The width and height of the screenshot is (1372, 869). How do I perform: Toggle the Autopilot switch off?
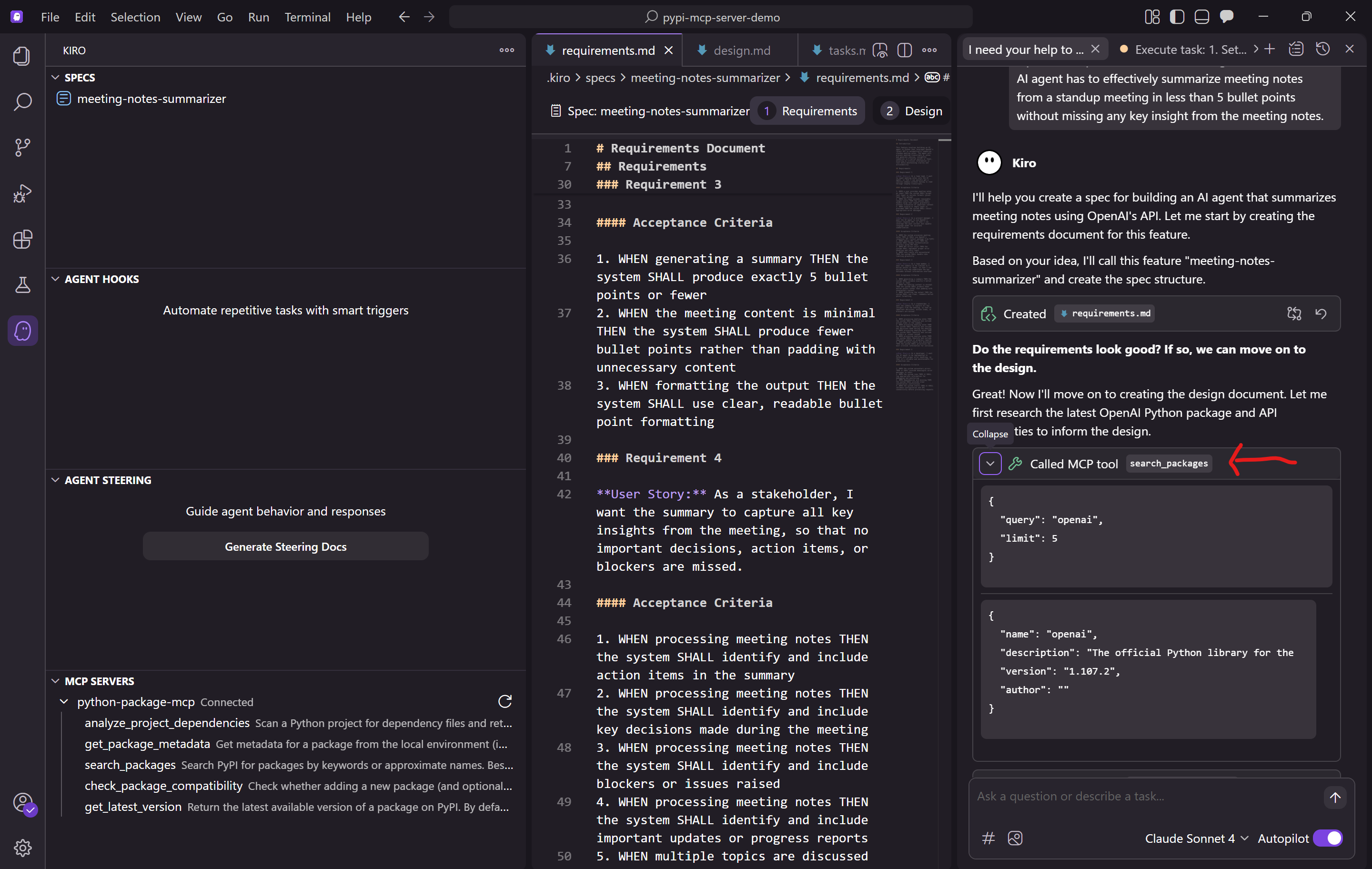click(1328, 838)
